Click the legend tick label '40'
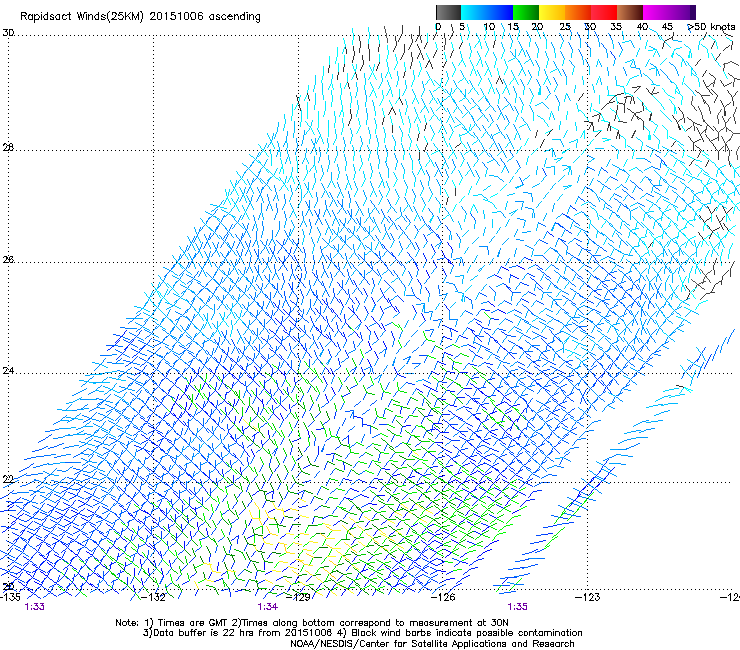740x650 pixels. pyautogui.click(x=642, y=27)
